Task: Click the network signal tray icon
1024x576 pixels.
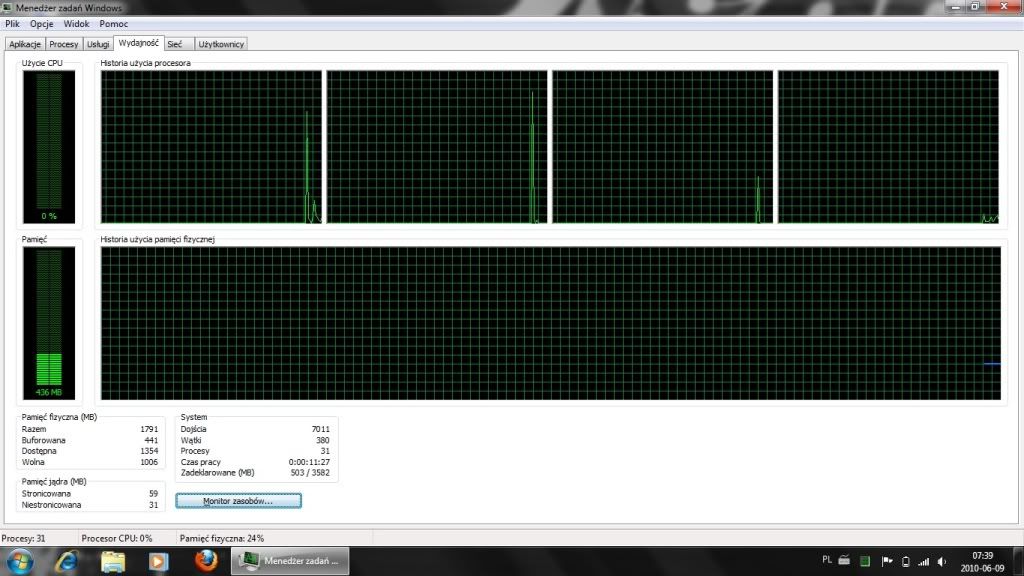Action: tap(923, 562)
